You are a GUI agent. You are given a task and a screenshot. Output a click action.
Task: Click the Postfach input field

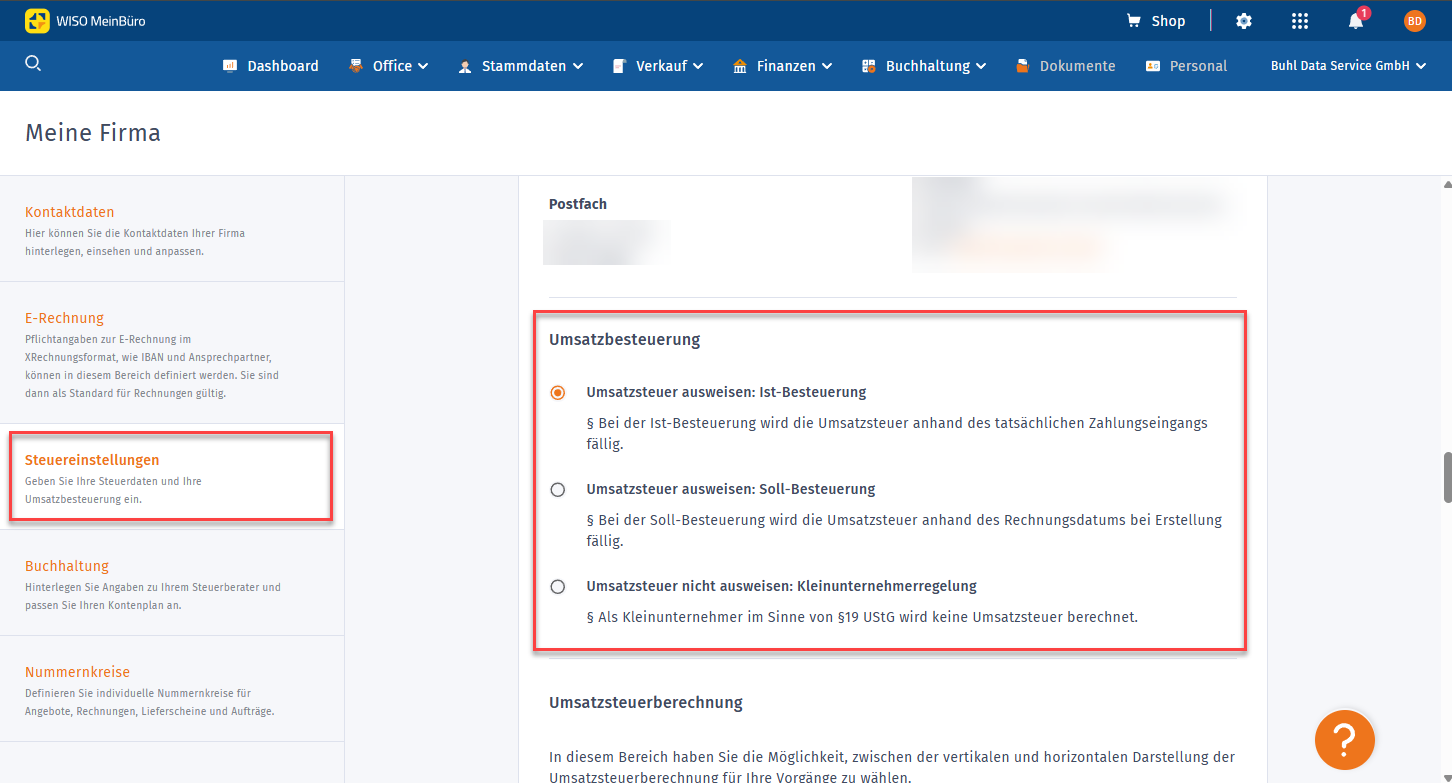(607, 243)
